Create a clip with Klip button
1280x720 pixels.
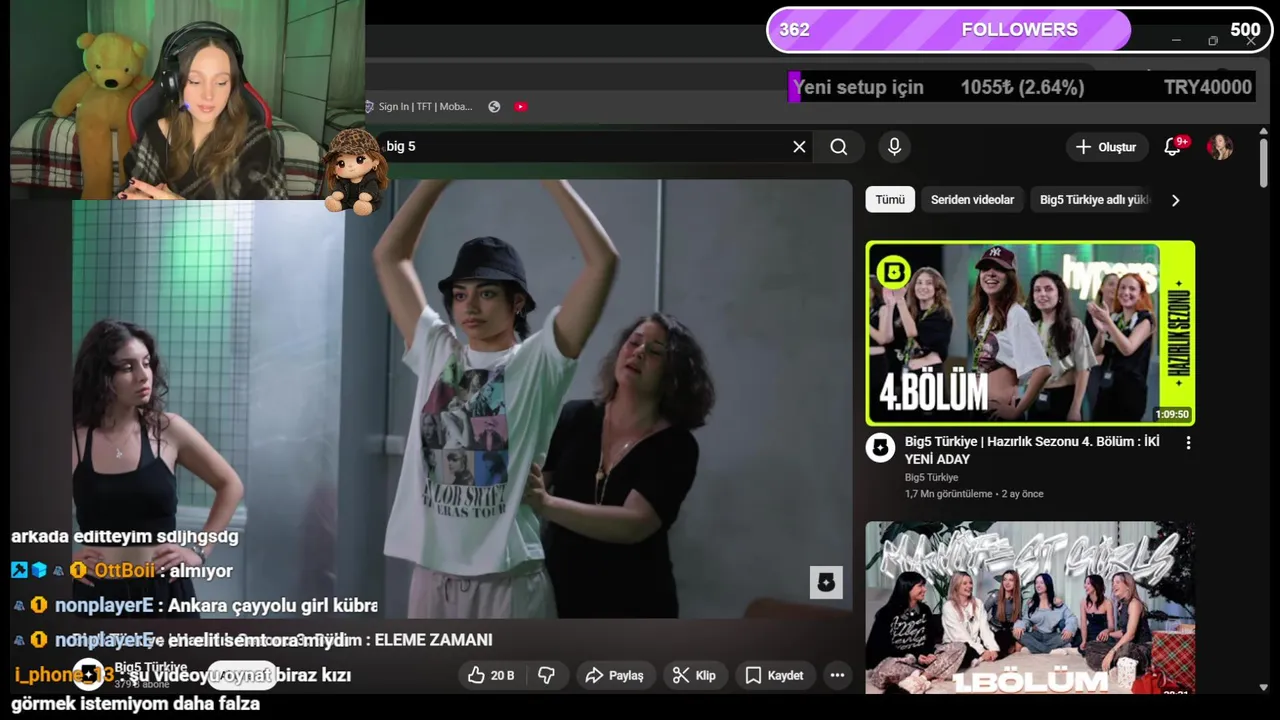click(694, 676)
